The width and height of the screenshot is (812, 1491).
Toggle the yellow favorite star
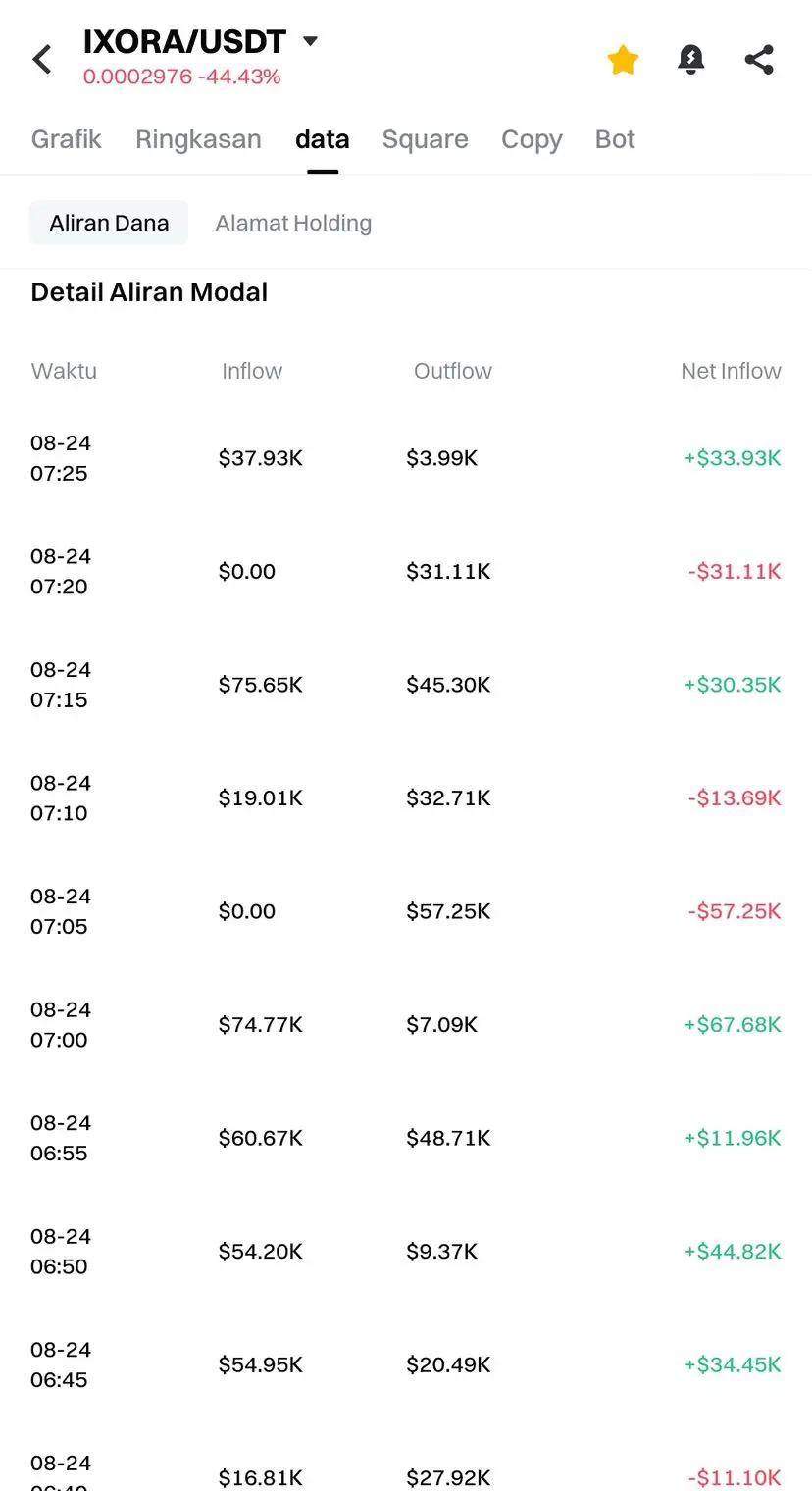(x=623, y=60)
